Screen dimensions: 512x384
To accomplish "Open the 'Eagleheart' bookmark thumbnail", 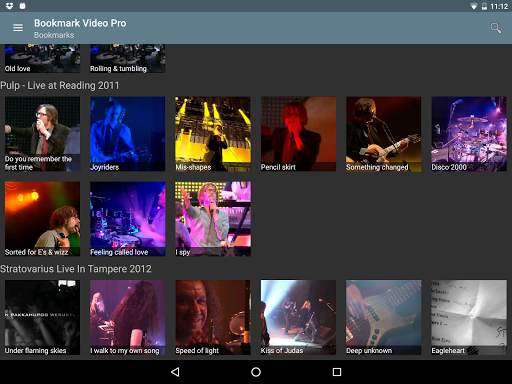I will pos(469,317).
